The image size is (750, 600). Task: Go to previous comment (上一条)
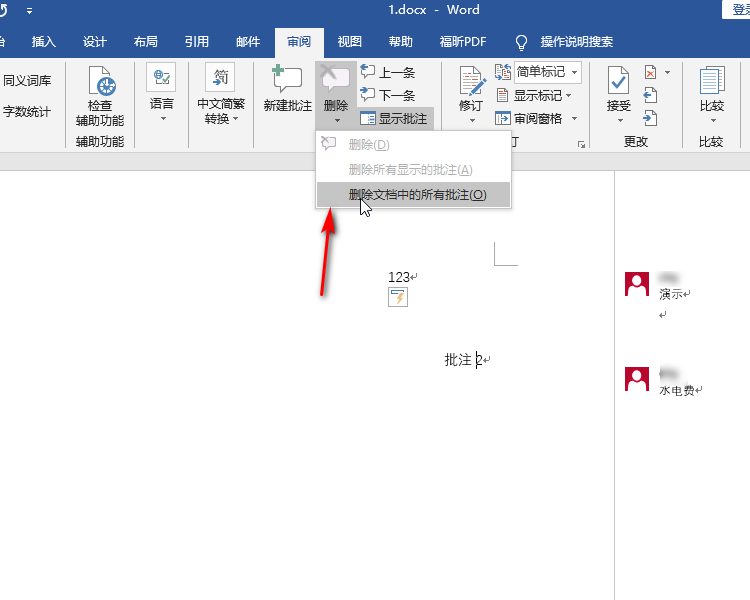coord(387,72)
